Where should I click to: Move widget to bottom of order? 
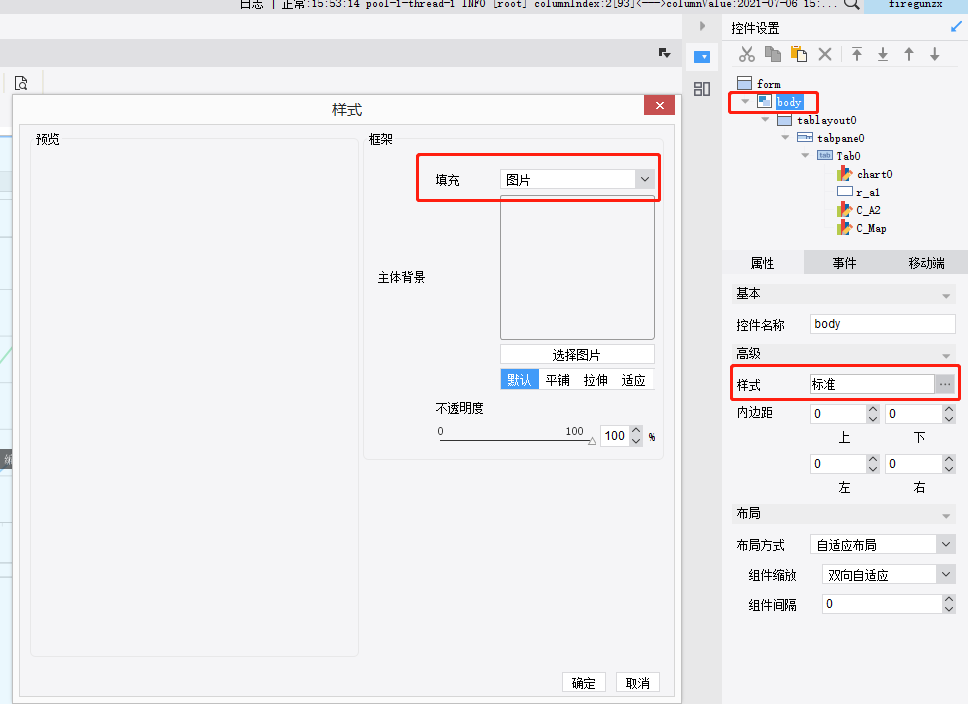(x=883, y=54)
